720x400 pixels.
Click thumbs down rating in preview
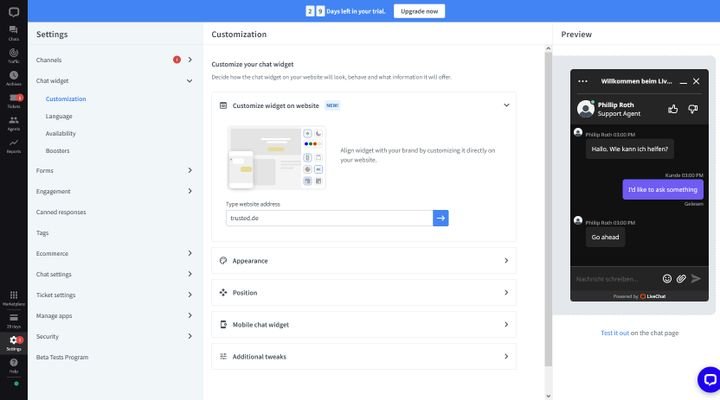[693, 109]
